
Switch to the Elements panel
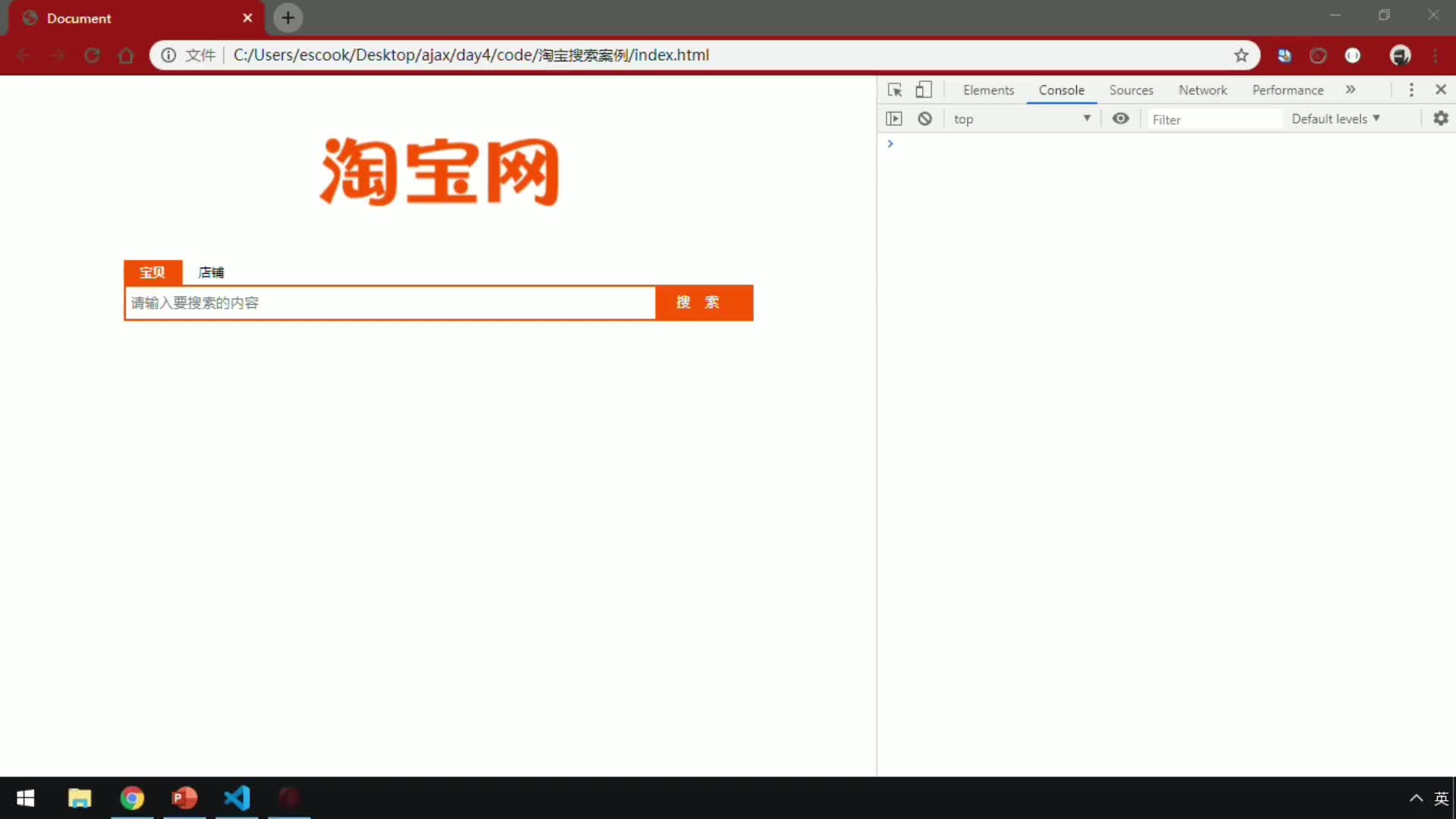click(988, 90)
